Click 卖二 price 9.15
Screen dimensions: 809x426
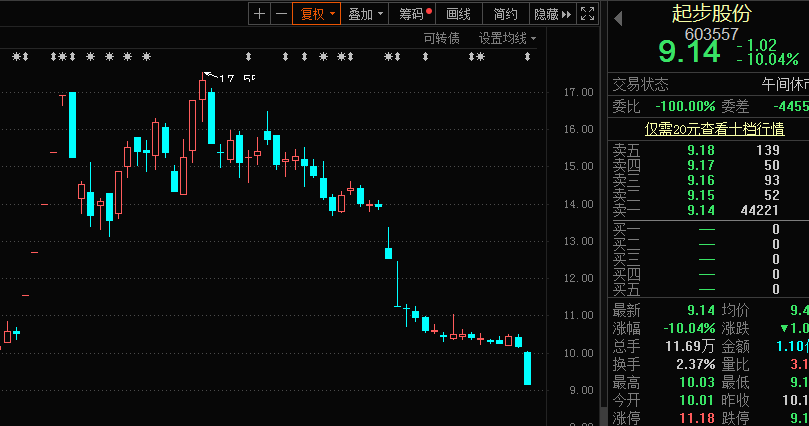(701, 195)
